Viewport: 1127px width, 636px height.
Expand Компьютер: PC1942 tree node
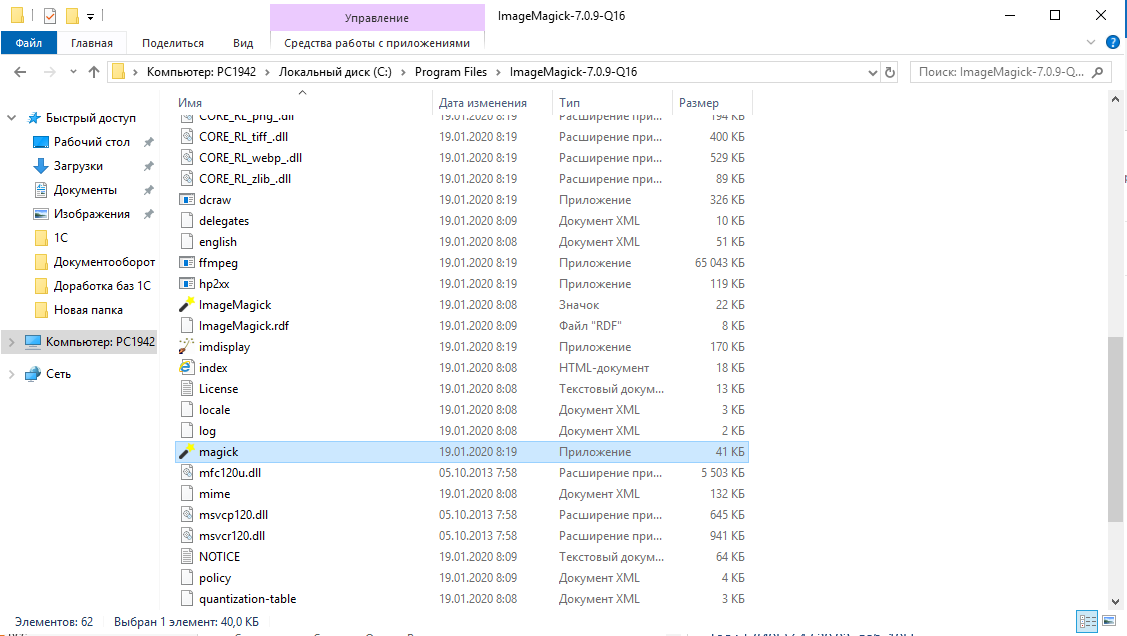[x=12, y=342]
